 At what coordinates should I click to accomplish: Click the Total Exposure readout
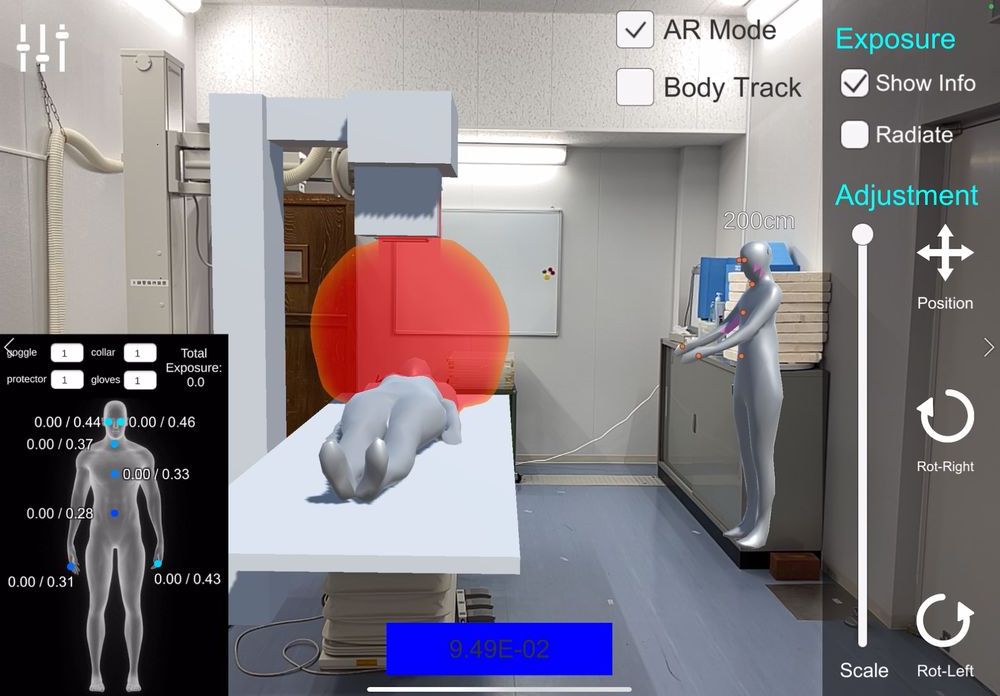194,367
